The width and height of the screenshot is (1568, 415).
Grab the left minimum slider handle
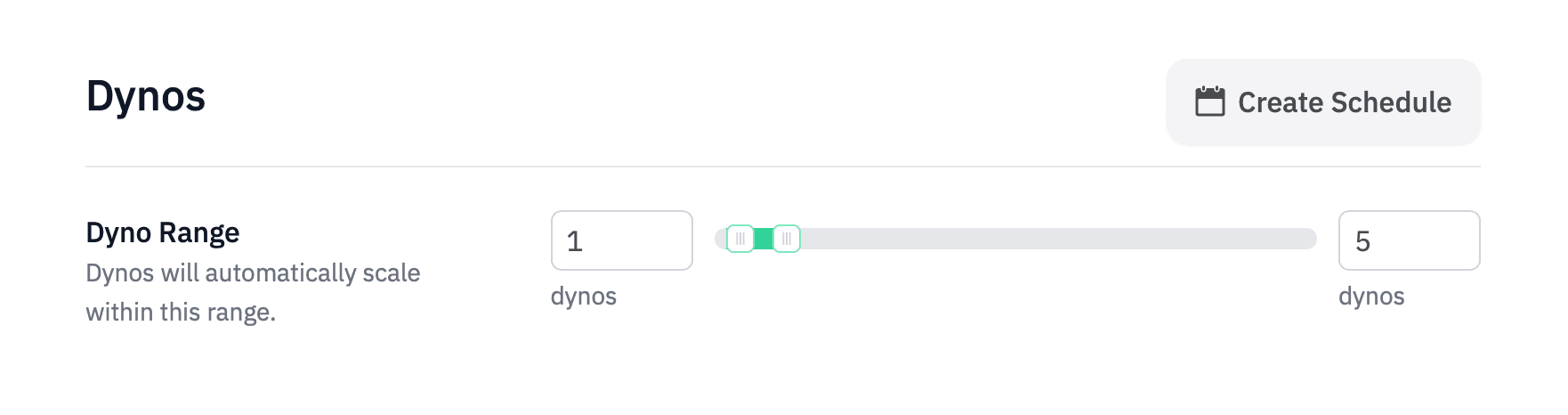click(740, 239)
